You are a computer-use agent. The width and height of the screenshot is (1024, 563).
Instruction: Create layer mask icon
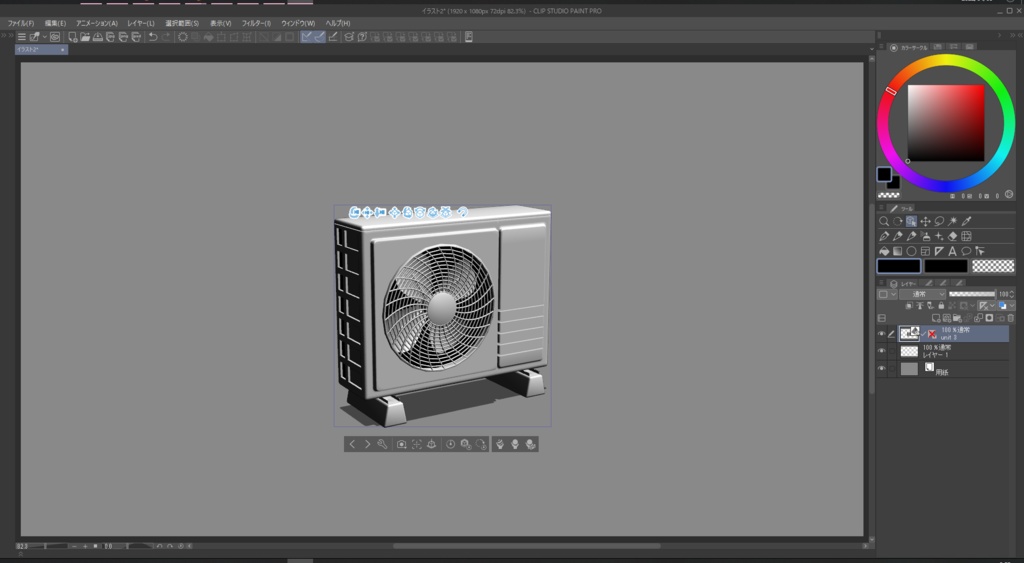[989, 318]
